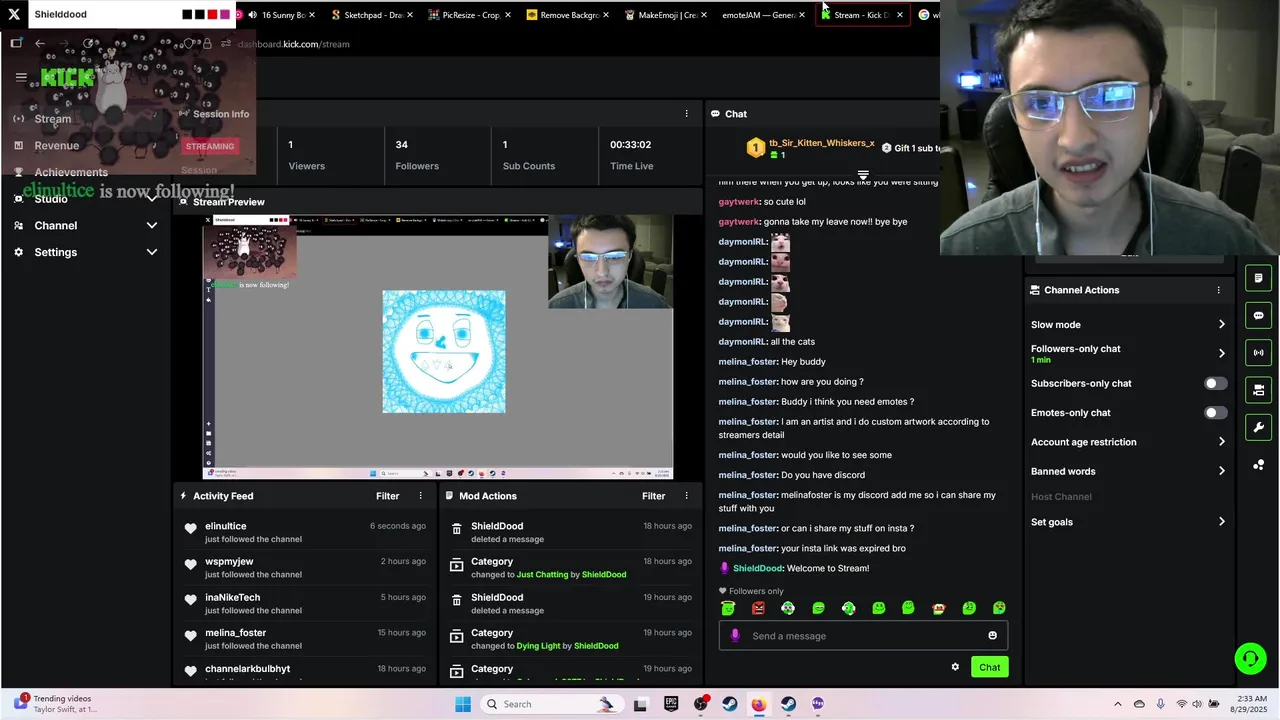This screenshot has height=720, width=1280.
Task: Click the Stream Preview video thumbnail
Action: click(x=438, y=346)
